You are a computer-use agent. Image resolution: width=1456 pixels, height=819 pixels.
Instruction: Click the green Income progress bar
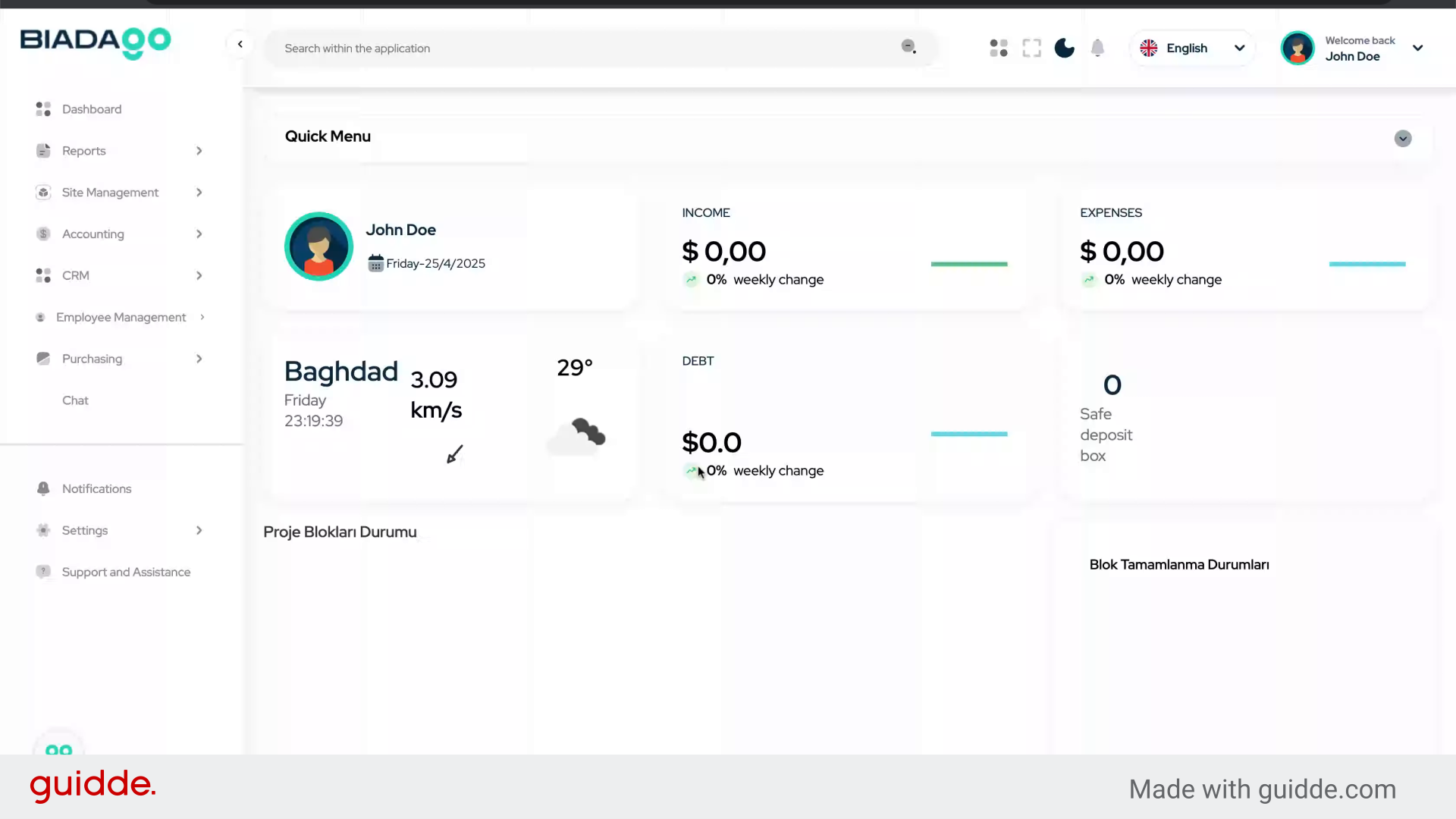pyautogui.click(x=968, y=264)
